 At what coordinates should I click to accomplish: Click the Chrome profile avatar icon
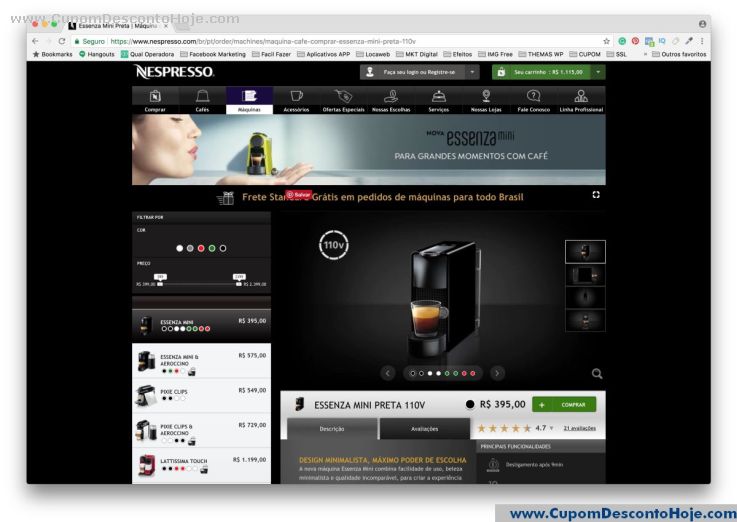702,24
